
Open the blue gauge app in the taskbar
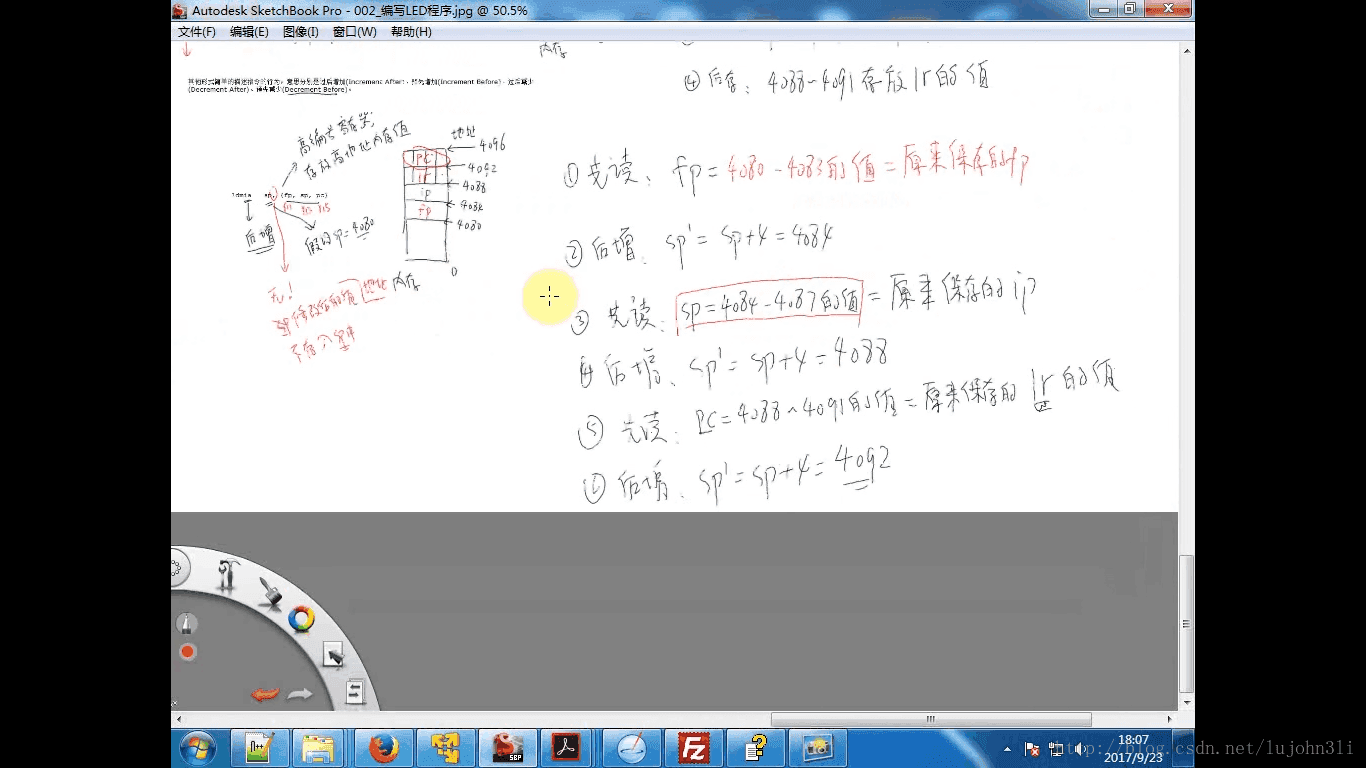tap(631, 748)
